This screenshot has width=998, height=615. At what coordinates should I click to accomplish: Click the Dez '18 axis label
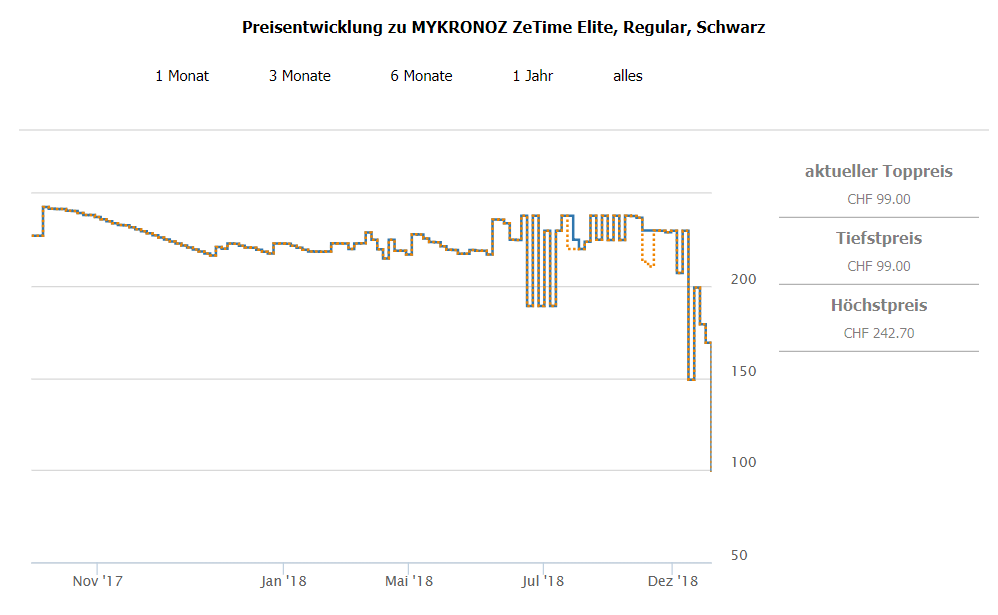pos(673,580)
